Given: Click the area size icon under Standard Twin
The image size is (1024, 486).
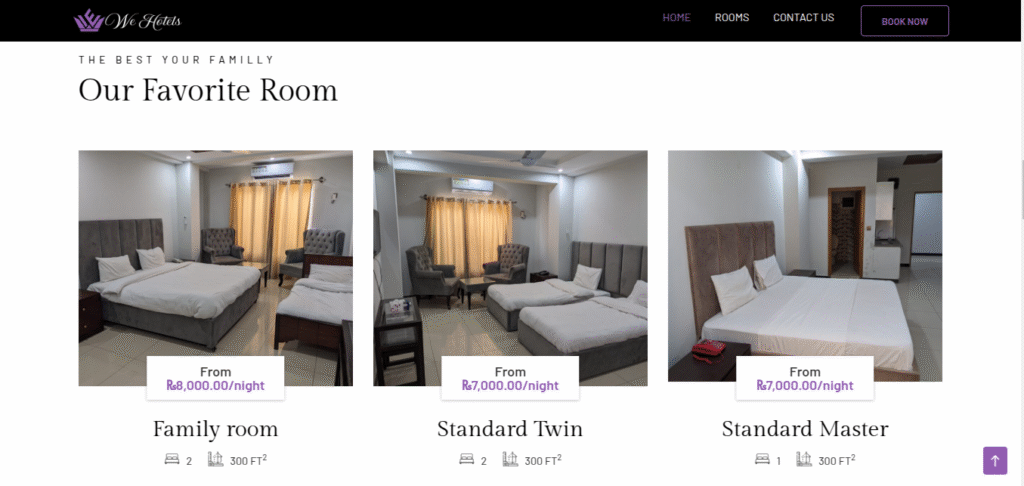Looking at the screenshot, I should [x=510, y=459].
